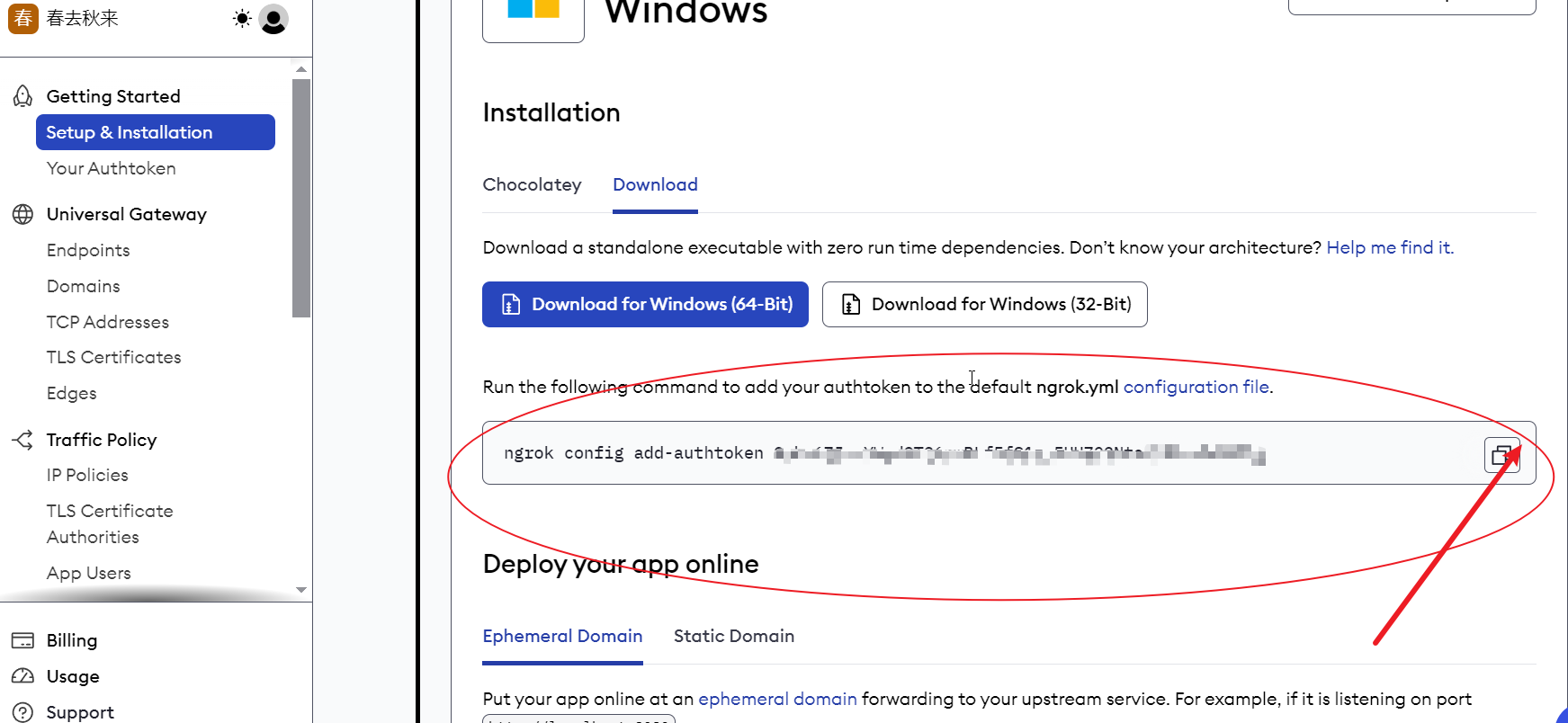Open Universal Gateway section

[x=127, y=214]
